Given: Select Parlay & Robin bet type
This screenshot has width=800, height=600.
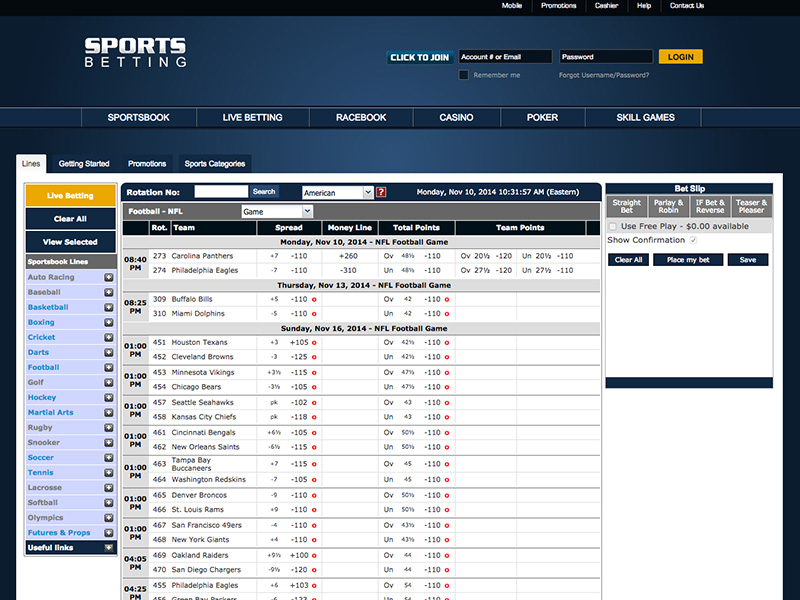Looking at the screenshot, I should point(668,206).
